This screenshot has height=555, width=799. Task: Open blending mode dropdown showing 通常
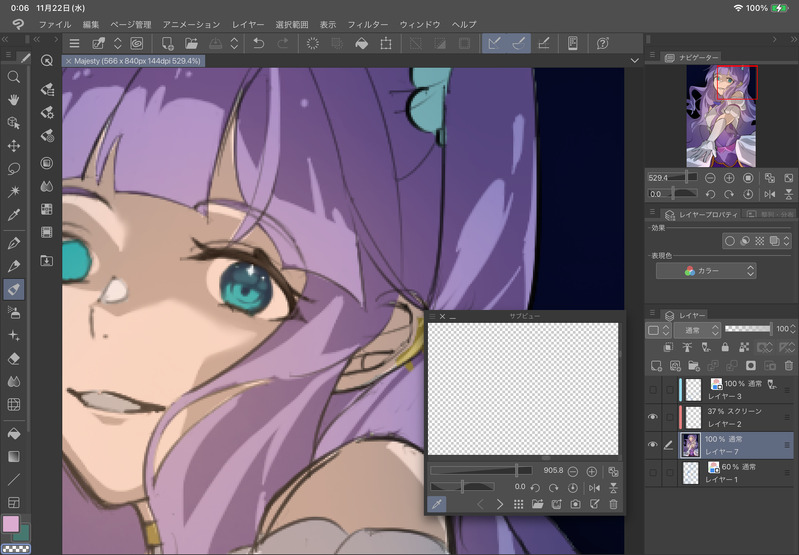697,330
